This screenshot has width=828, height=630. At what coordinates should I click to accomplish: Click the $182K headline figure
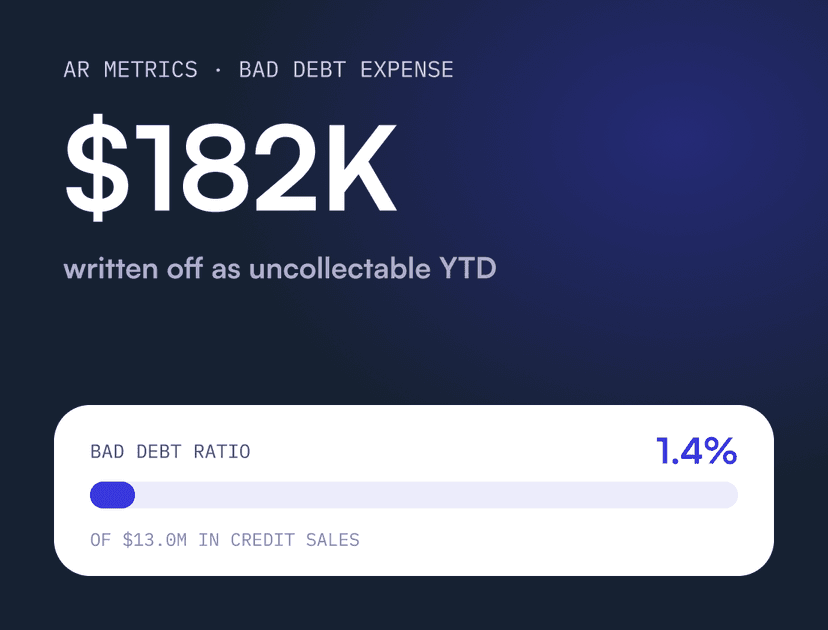230,167
